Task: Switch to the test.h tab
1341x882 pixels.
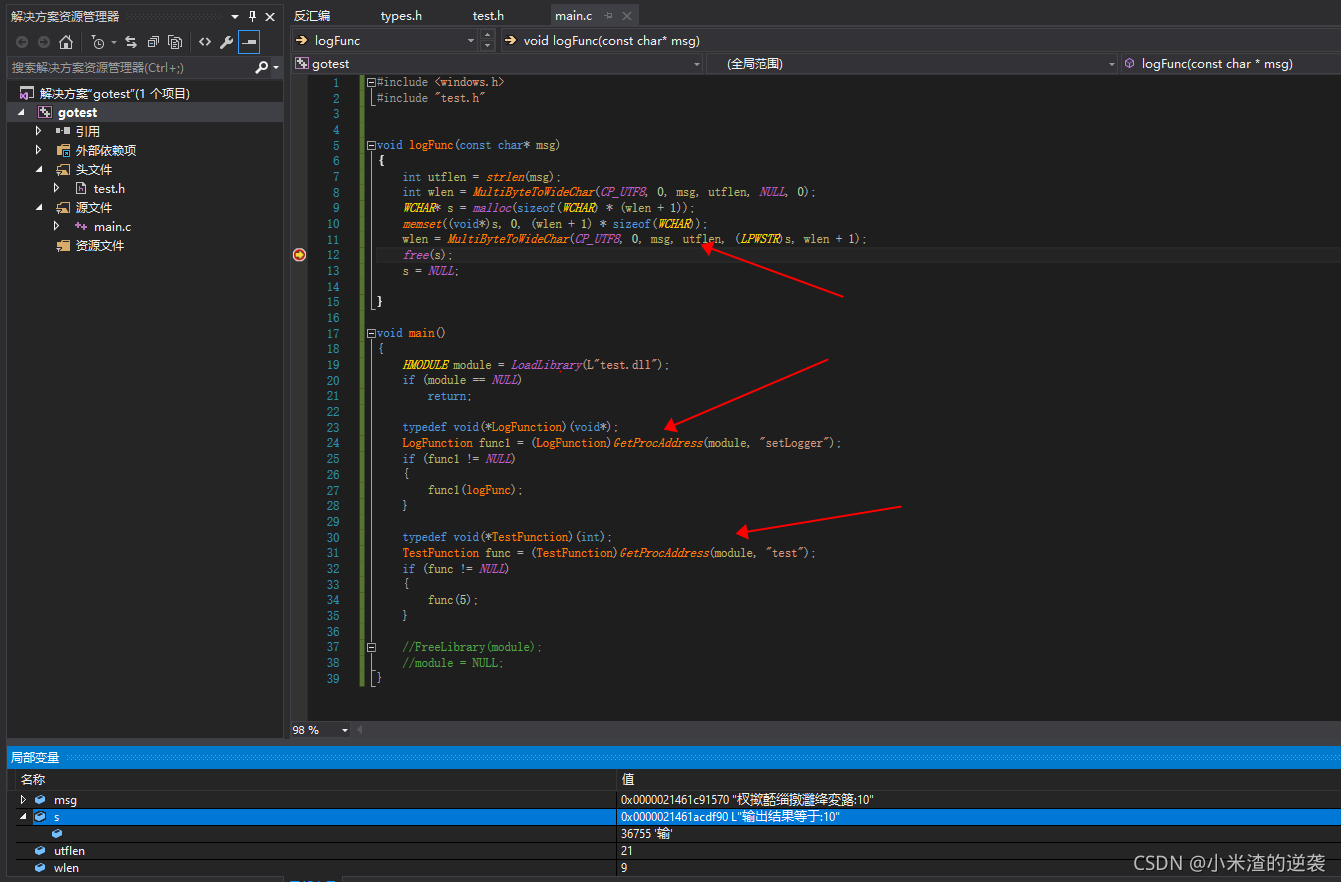Action: (488, 16)
